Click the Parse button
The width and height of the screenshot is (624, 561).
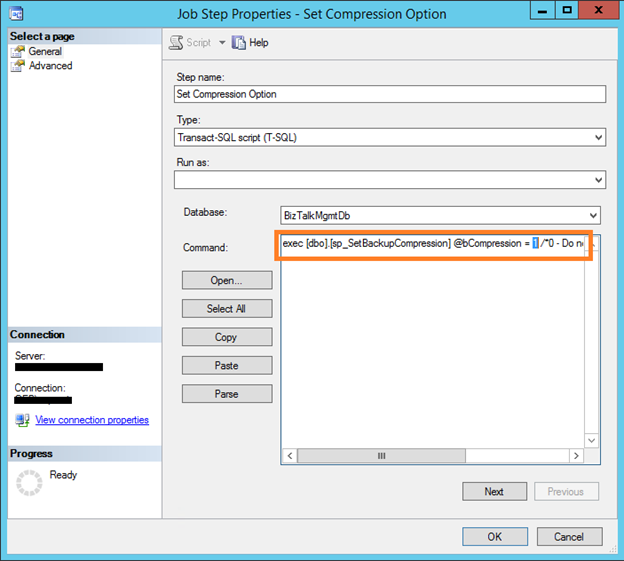click(227, 394)
